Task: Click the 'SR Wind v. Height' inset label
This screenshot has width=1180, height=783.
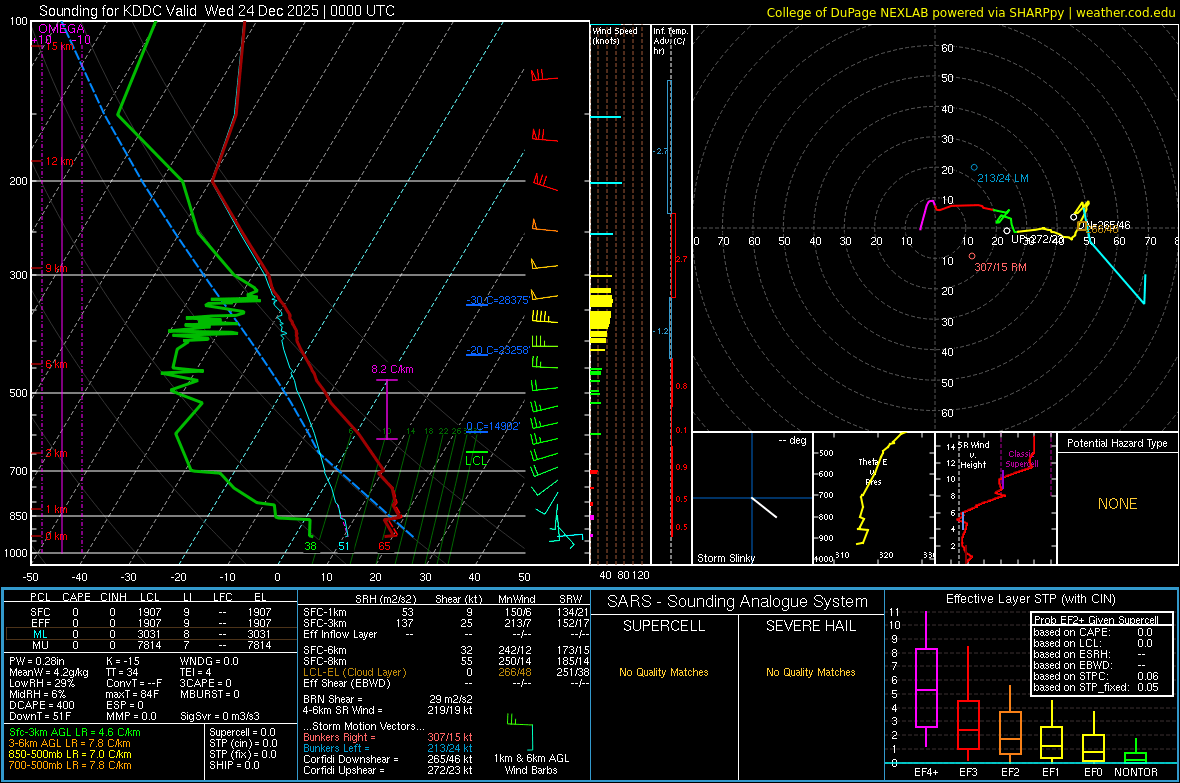Action: pyautogui.click(x=973, y=455)
